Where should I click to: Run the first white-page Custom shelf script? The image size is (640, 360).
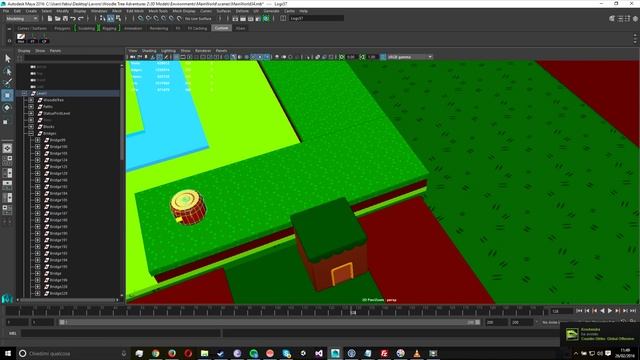[21, 38]
